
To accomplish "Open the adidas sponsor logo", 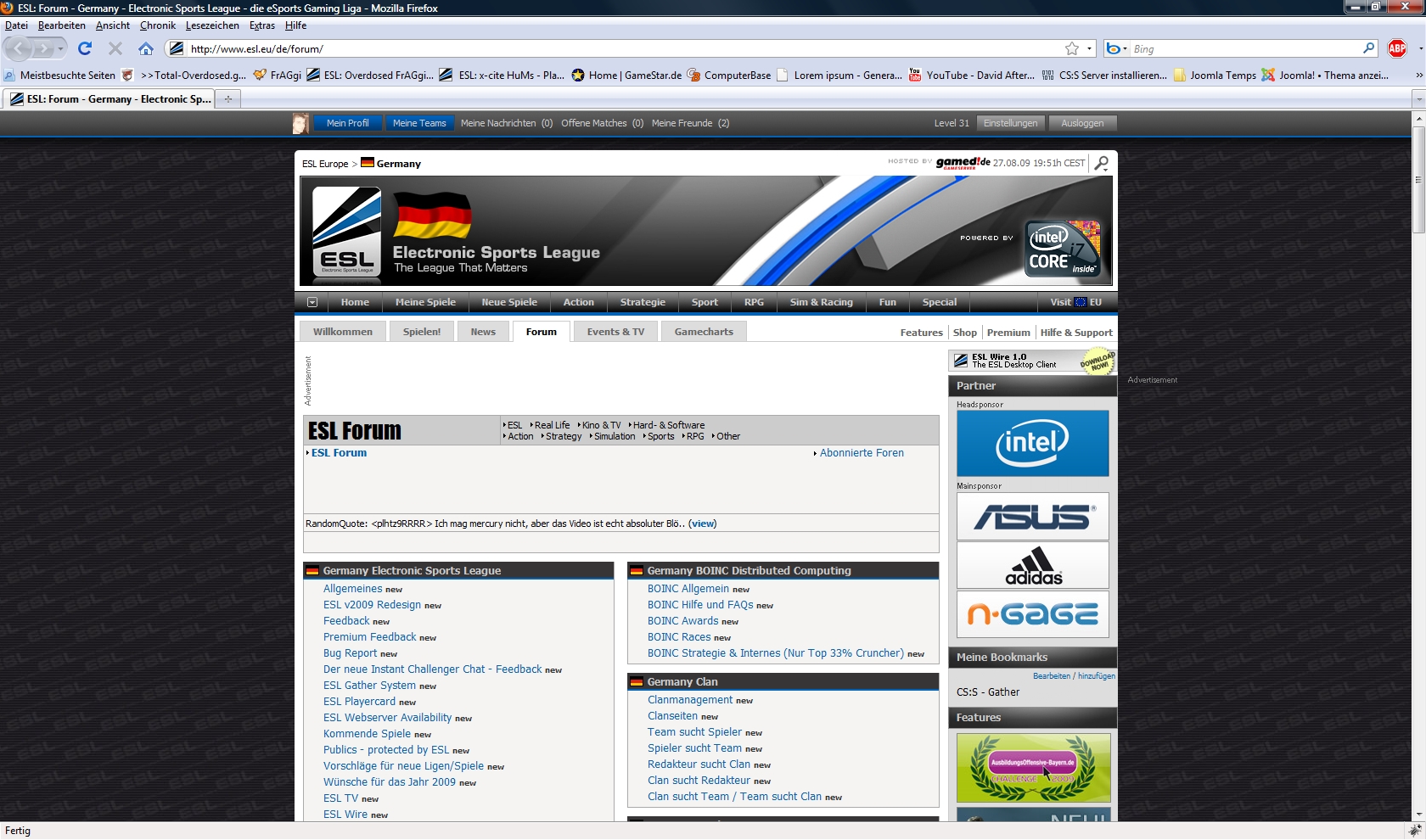I will tap(1032, 565).
